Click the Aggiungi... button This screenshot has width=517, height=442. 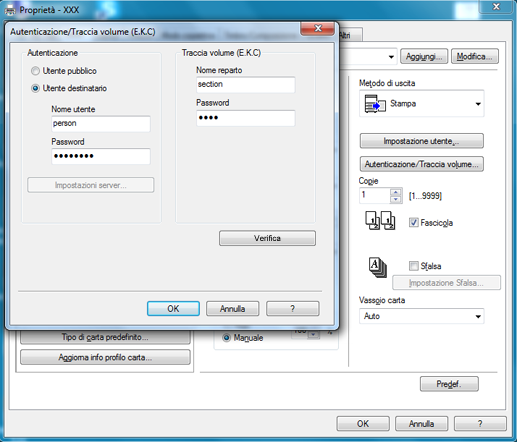(x=424, y=56)
